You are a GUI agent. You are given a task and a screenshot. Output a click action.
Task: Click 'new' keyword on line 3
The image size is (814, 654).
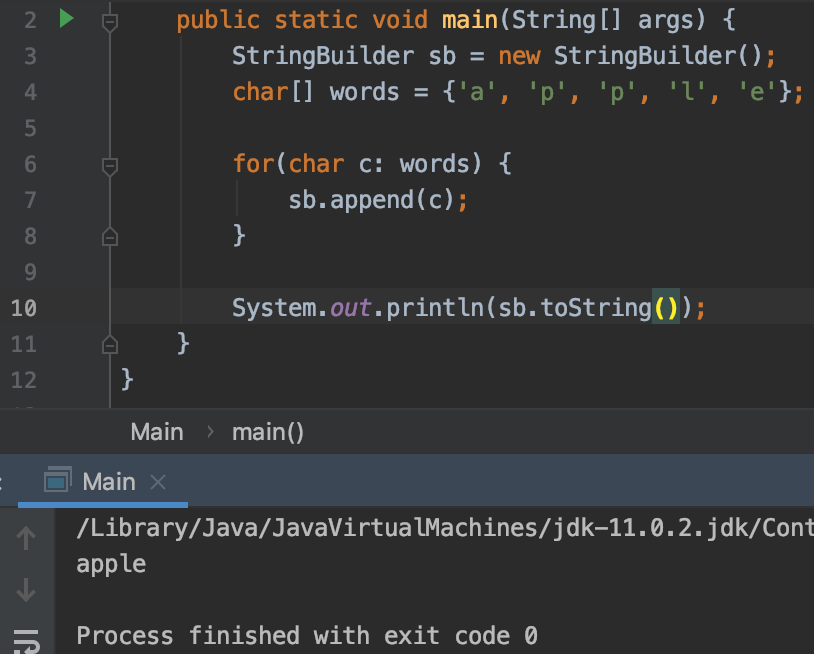pos(519,56)
